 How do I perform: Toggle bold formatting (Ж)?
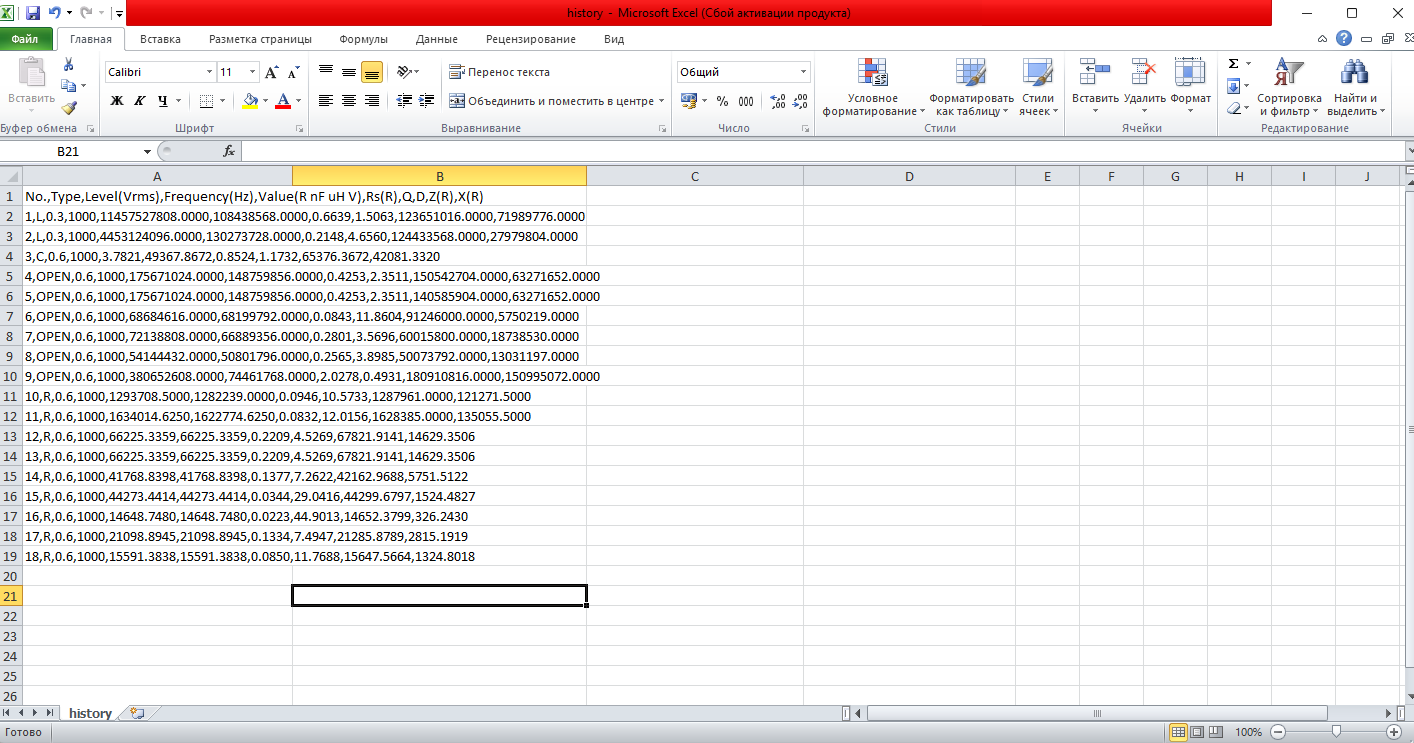[x=117, y=101]
